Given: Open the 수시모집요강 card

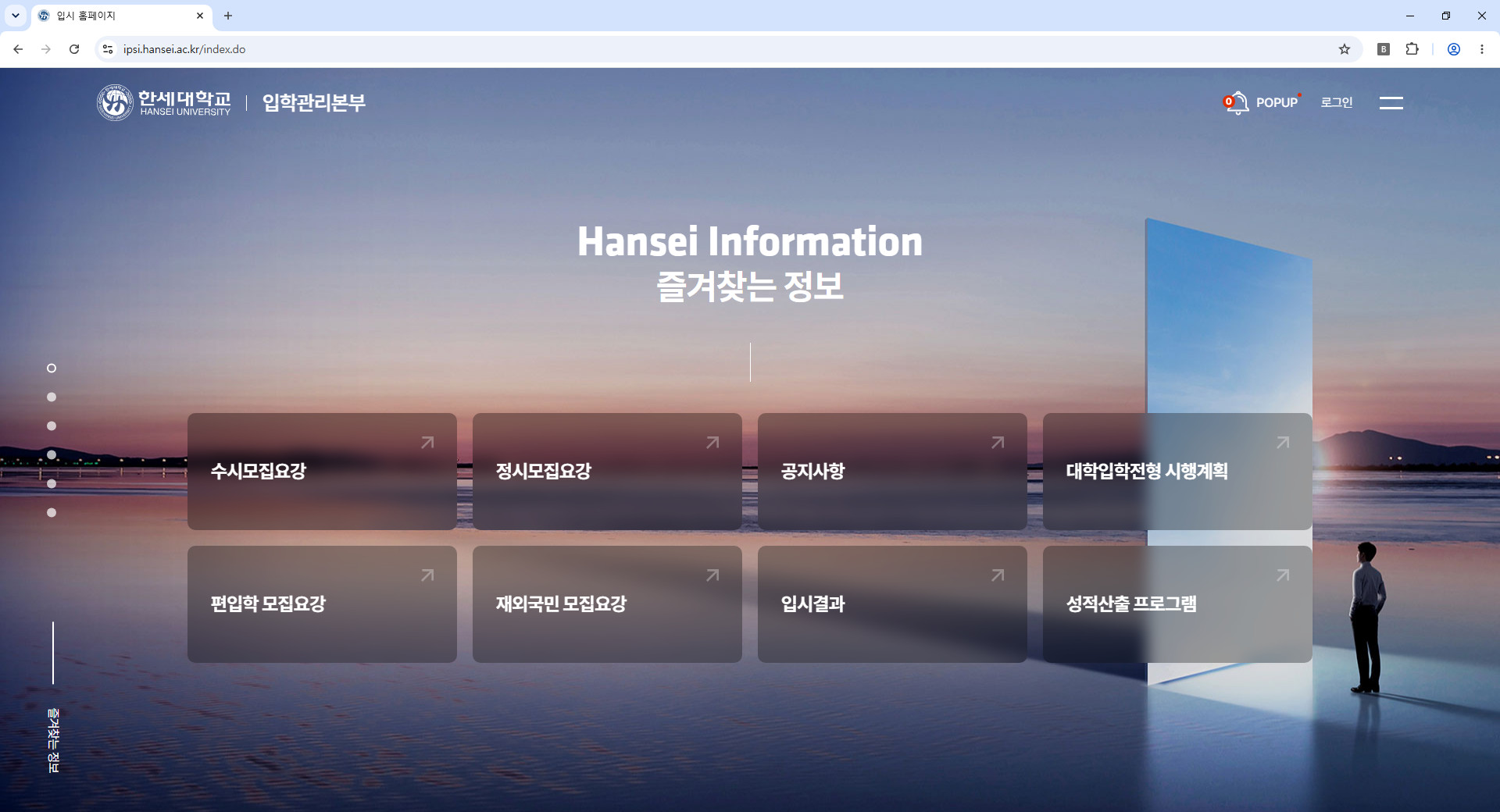Looking at the screenshot, I should [322, 472].
